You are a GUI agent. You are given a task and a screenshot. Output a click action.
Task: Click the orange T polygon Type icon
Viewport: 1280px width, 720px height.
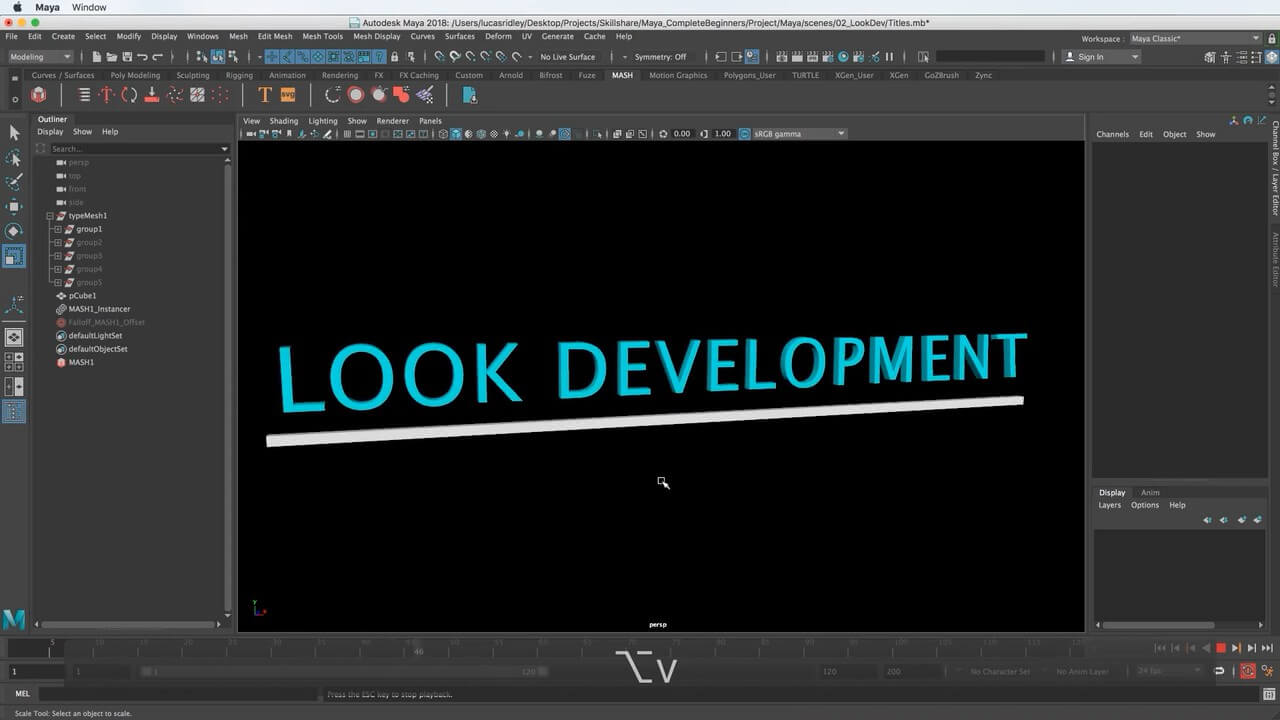(x=265, y=95)
